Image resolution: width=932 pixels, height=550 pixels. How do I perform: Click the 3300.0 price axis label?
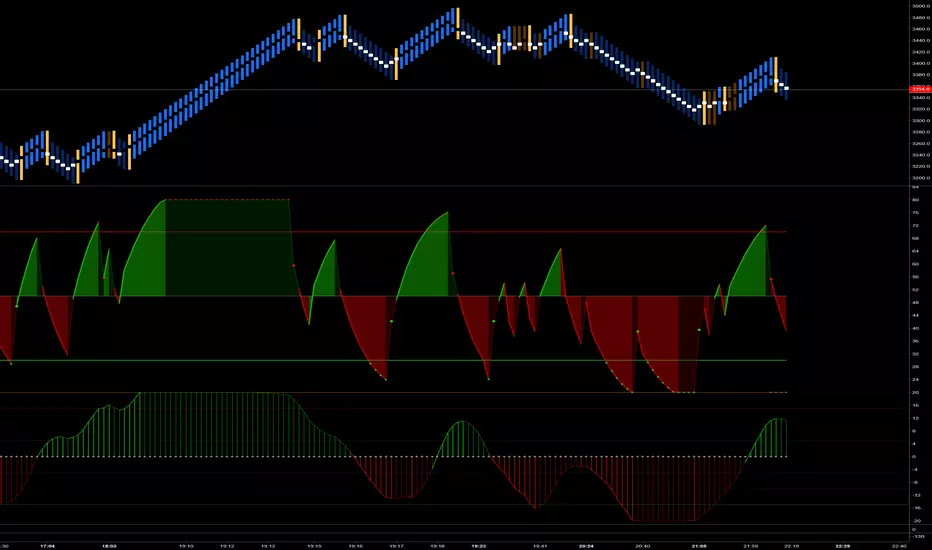click(921, 121)
